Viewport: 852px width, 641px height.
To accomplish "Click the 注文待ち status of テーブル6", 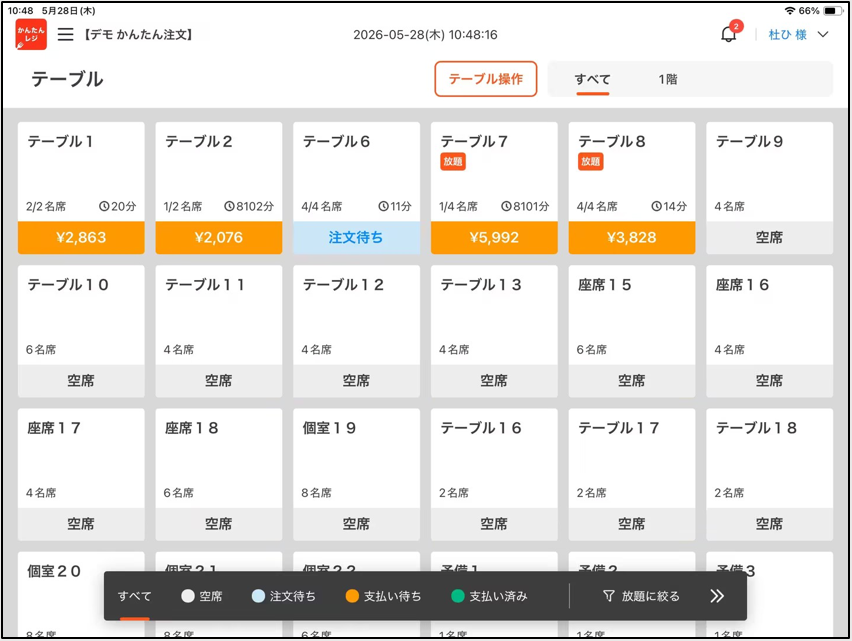I will [x=356, y=237].
